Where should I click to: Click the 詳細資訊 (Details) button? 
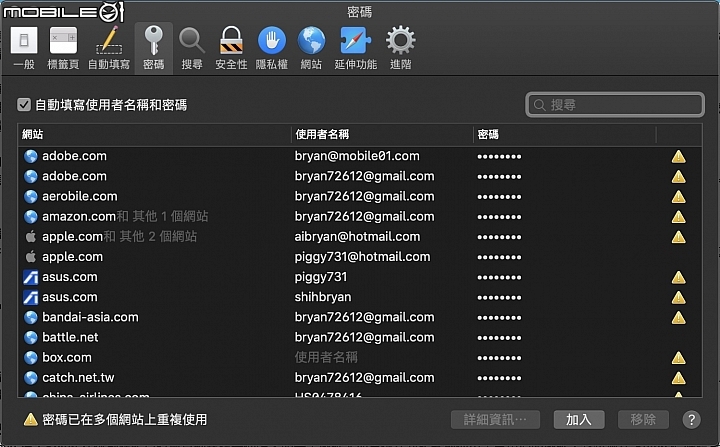(x=495, y=419)
